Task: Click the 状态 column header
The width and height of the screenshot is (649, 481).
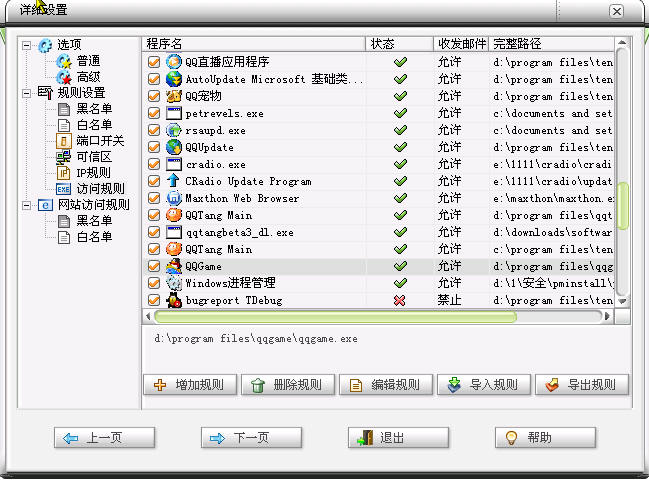Action: pyautogui.click(x=399, y=44)
